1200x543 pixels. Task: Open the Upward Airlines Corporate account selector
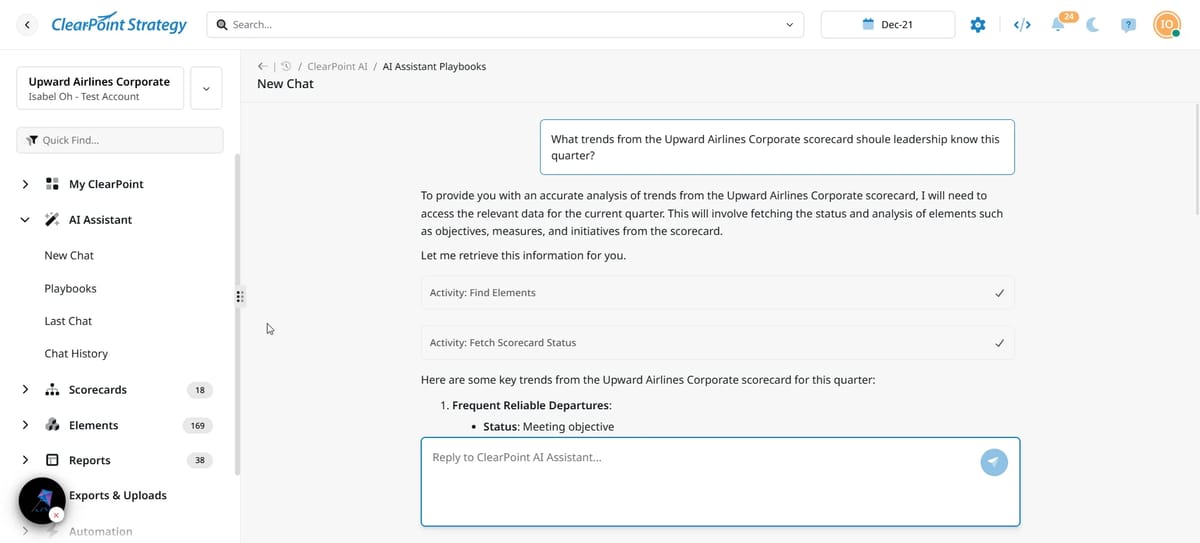(100, 88)
